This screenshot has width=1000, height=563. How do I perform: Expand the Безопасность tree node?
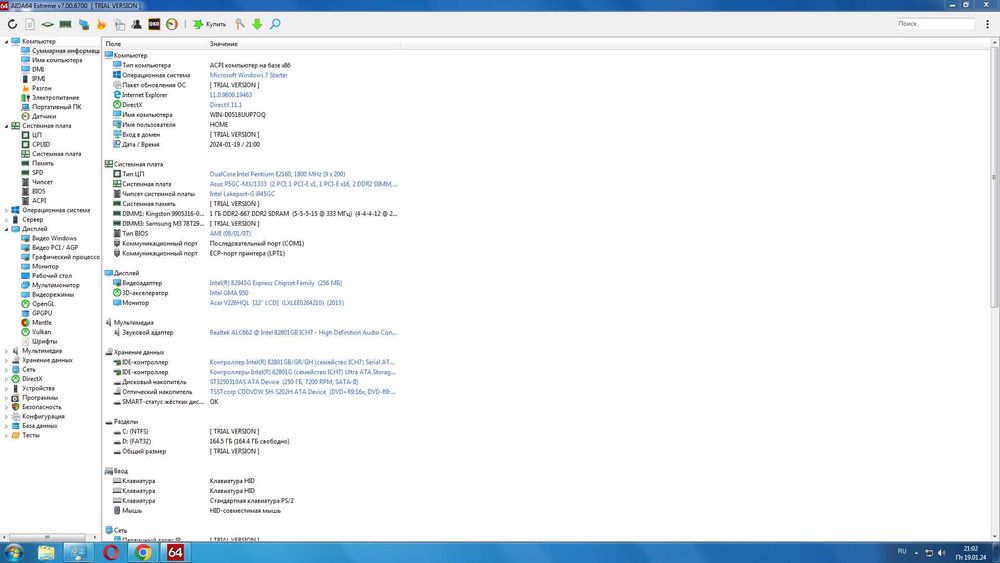coord(6,407)
